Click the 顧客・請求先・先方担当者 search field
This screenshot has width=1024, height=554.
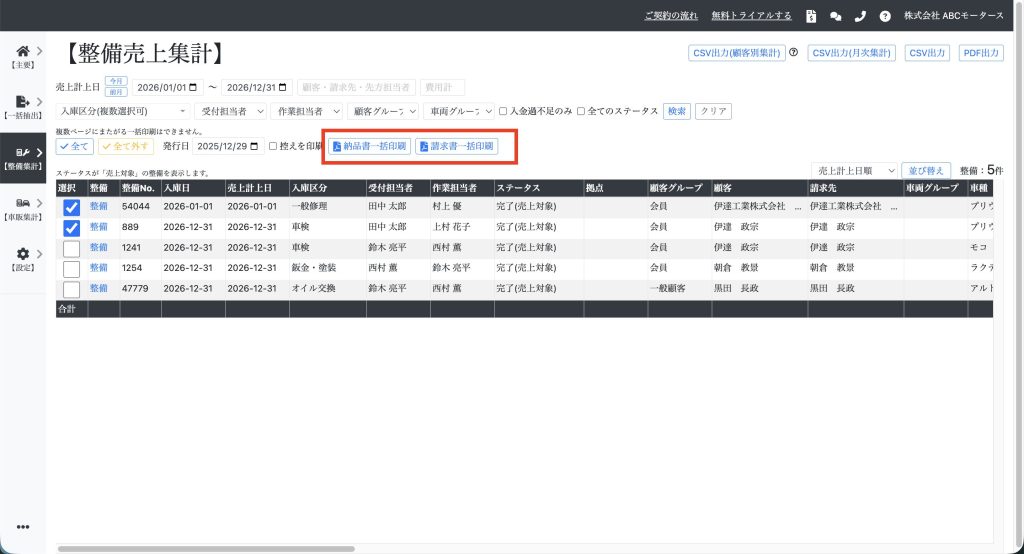pos(355,87)
